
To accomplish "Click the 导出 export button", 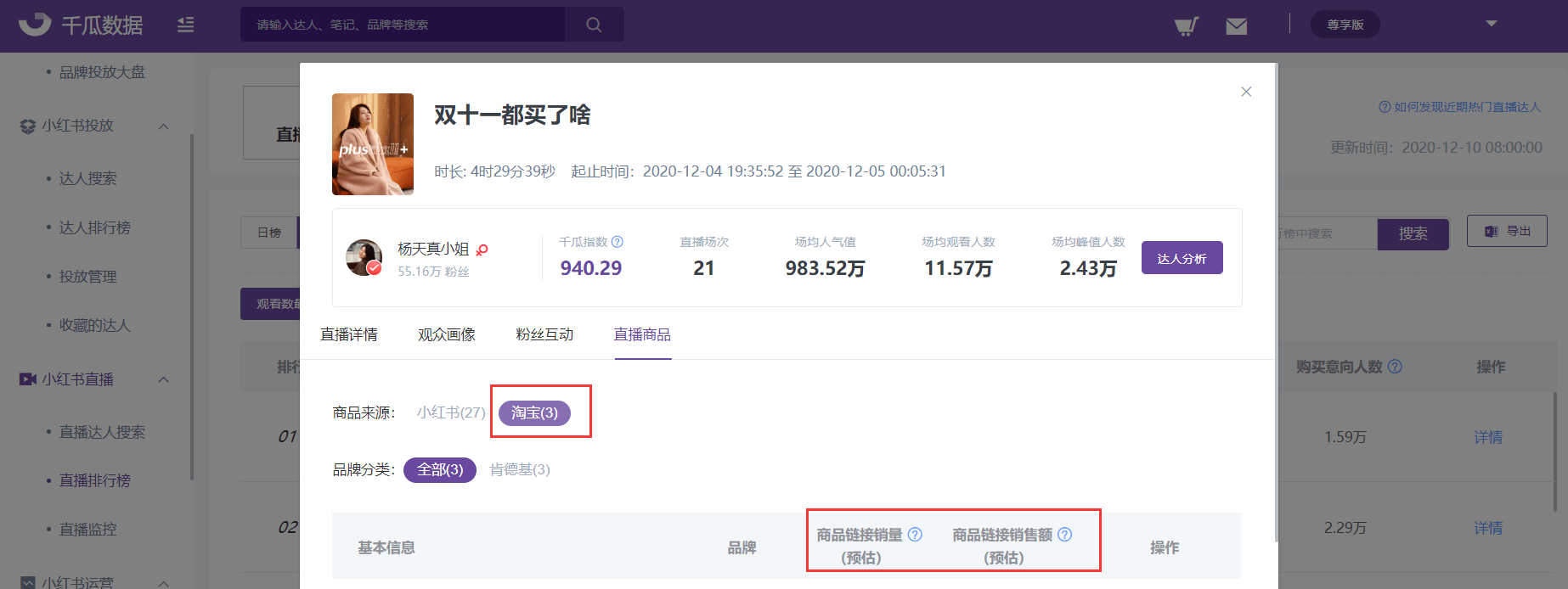I will 1507,231.
